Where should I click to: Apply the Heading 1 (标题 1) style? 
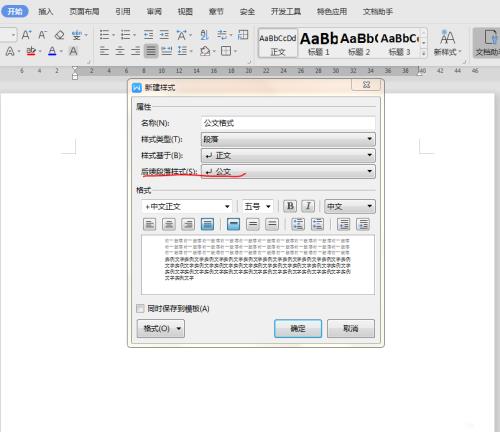[319, 43]
